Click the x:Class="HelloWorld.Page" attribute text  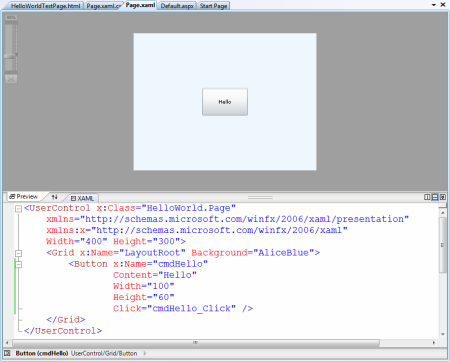(166, 208)
